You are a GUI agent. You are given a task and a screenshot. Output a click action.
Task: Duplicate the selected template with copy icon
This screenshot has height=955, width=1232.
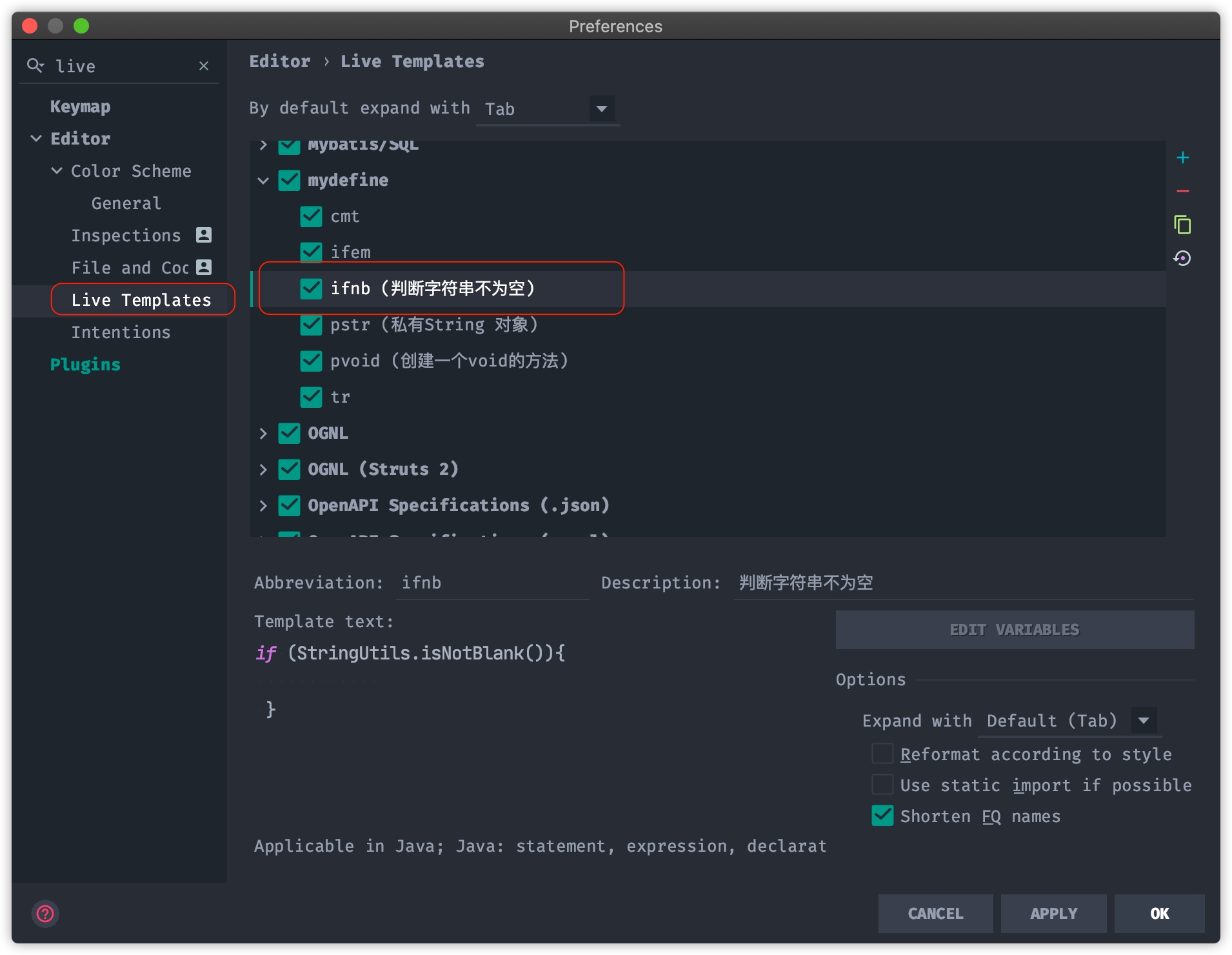[1182, 225]
